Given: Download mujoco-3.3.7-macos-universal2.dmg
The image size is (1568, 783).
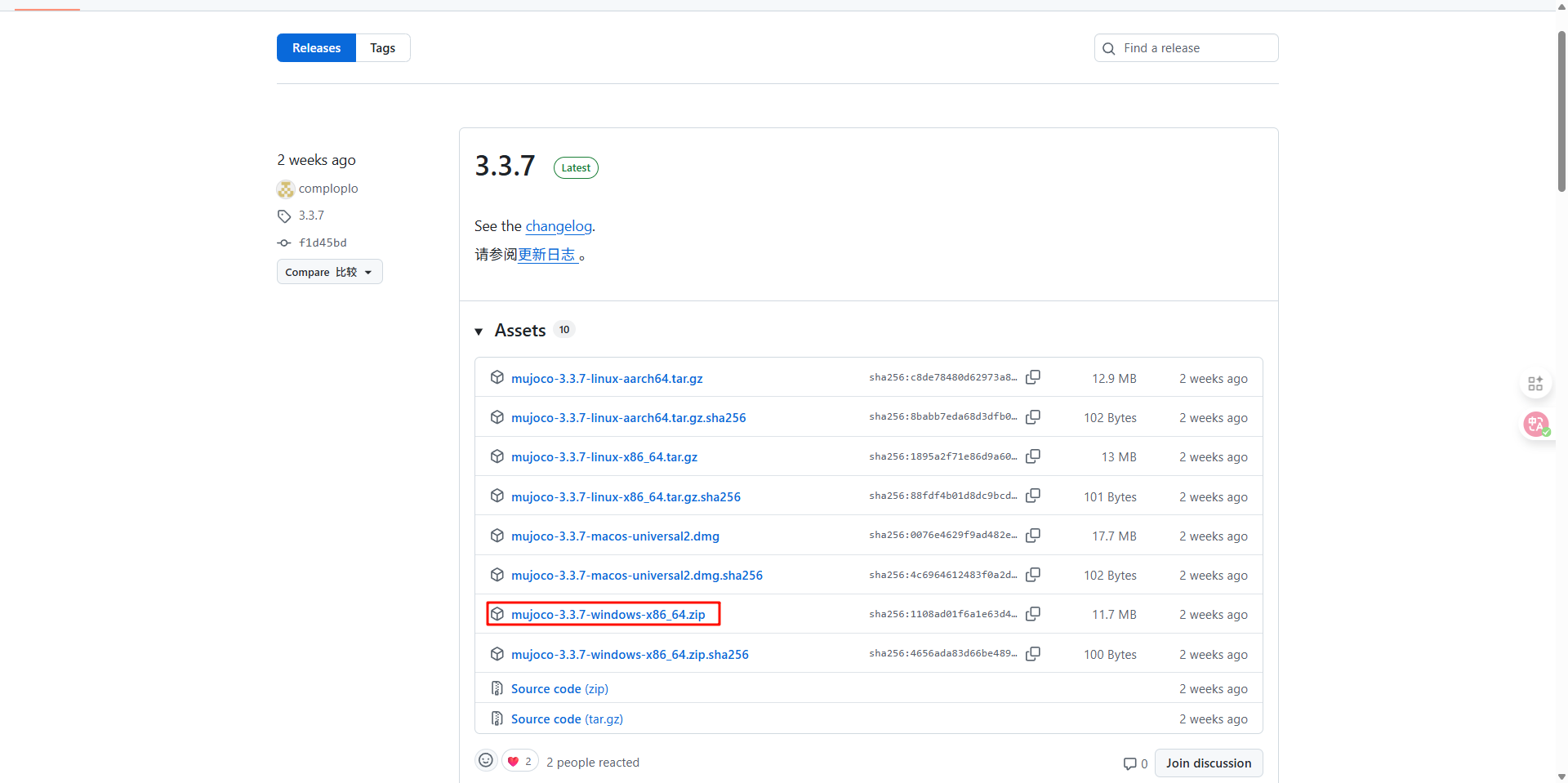Looking at the screenshot, I should (x=615, y=536).
